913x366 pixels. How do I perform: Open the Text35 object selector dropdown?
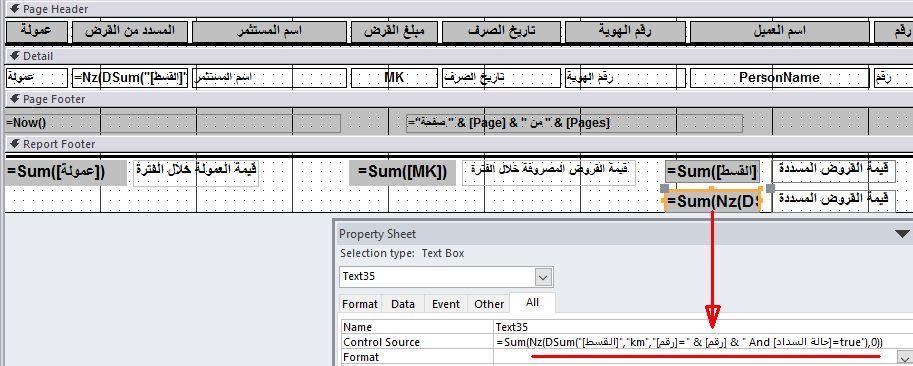point(543,277)
